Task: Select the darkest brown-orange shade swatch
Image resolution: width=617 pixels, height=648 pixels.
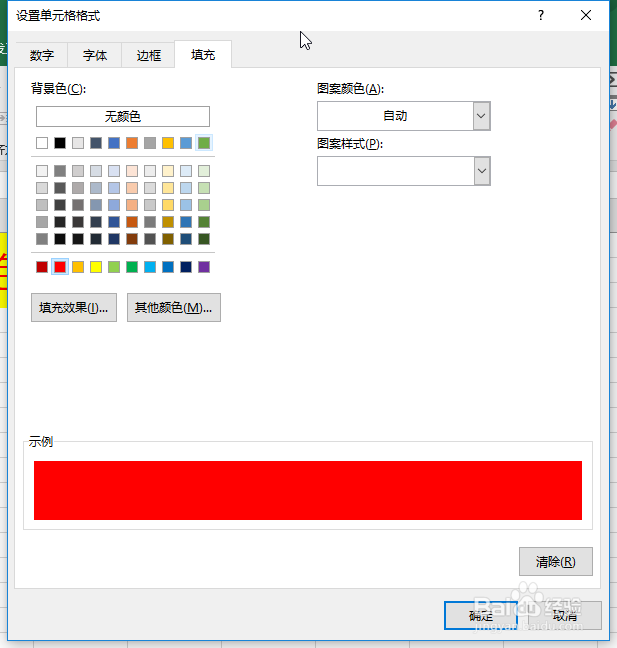Action: point(132,239)
